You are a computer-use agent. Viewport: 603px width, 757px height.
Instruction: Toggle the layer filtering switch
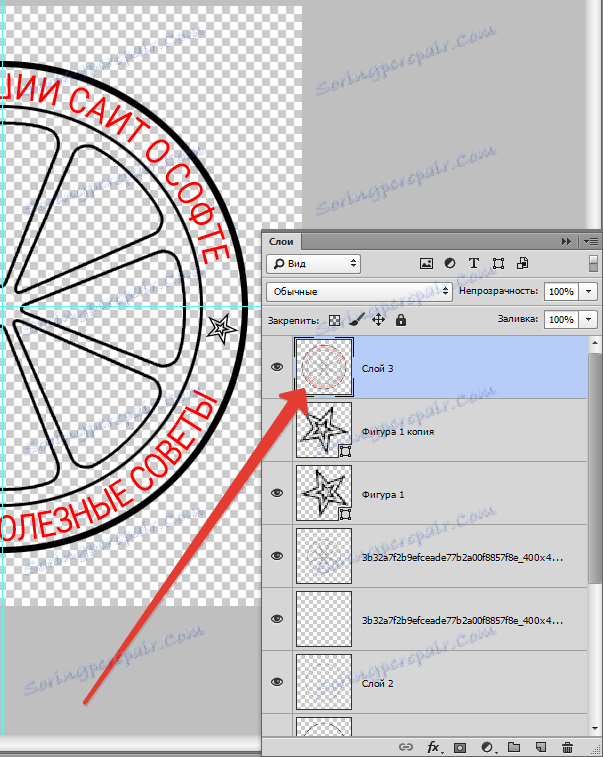(x=593, y=264)
